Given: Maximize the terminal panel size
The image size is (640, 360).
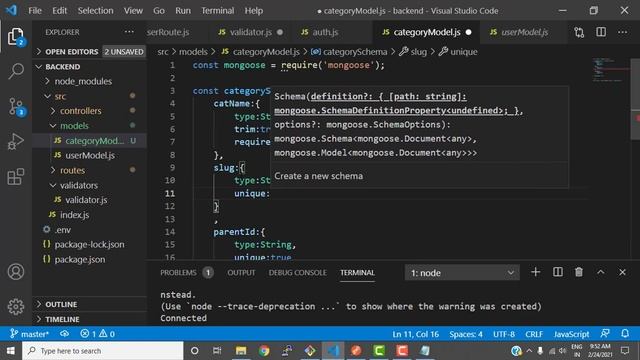Looking at the screenshot, I should 600,272.
